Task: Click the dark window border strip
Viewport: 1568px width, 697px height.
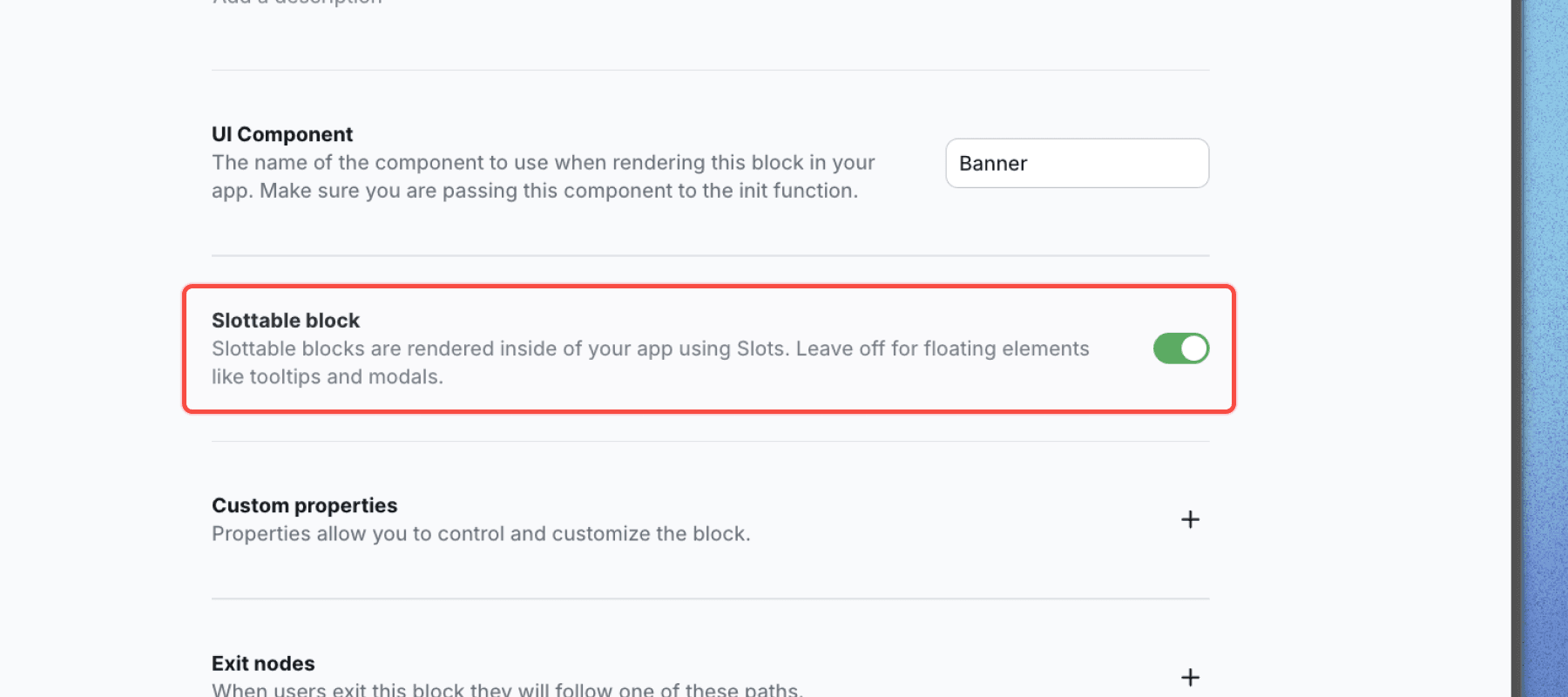Action: point(1517,348)
